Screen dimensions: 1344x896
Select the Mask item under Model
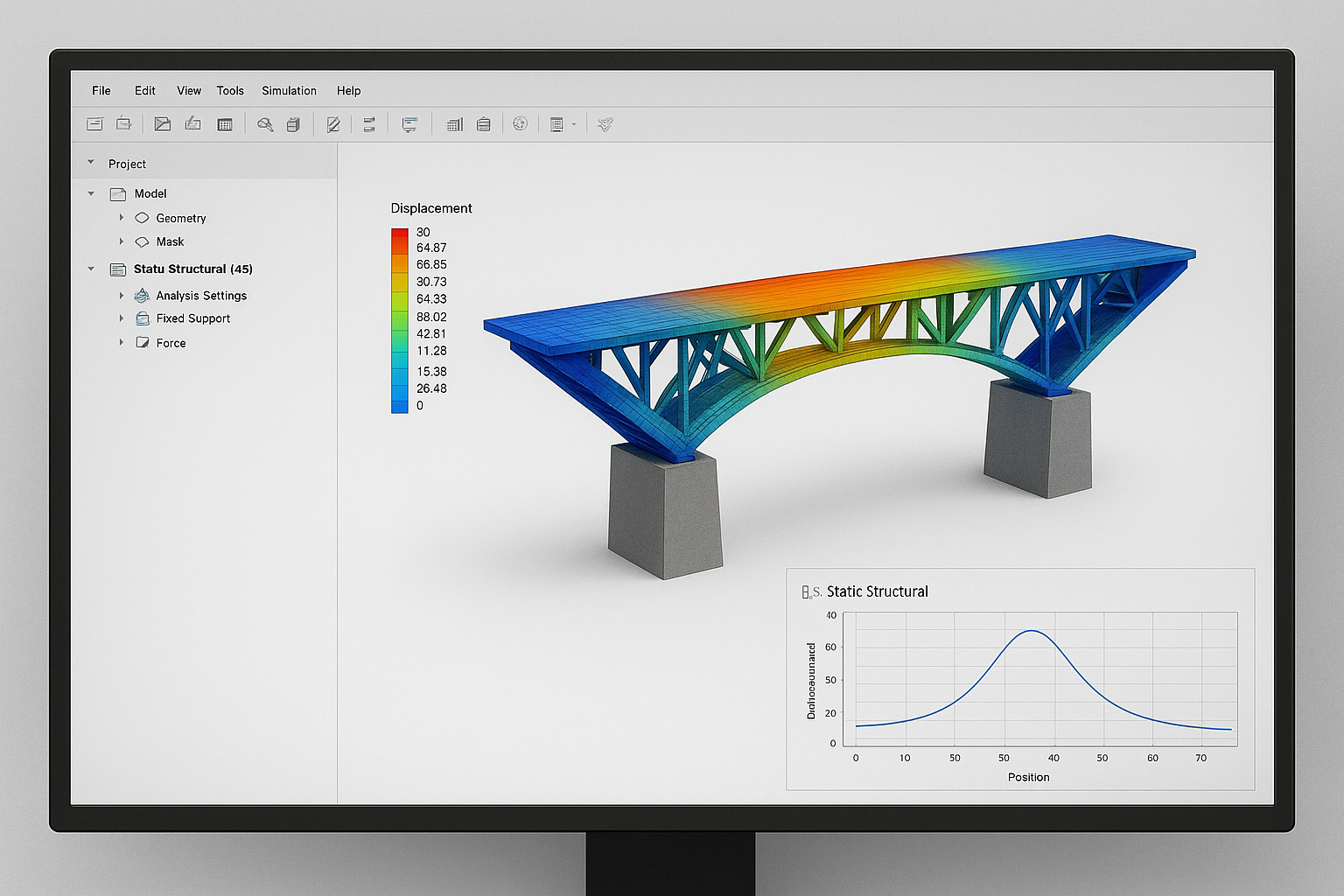170,241
